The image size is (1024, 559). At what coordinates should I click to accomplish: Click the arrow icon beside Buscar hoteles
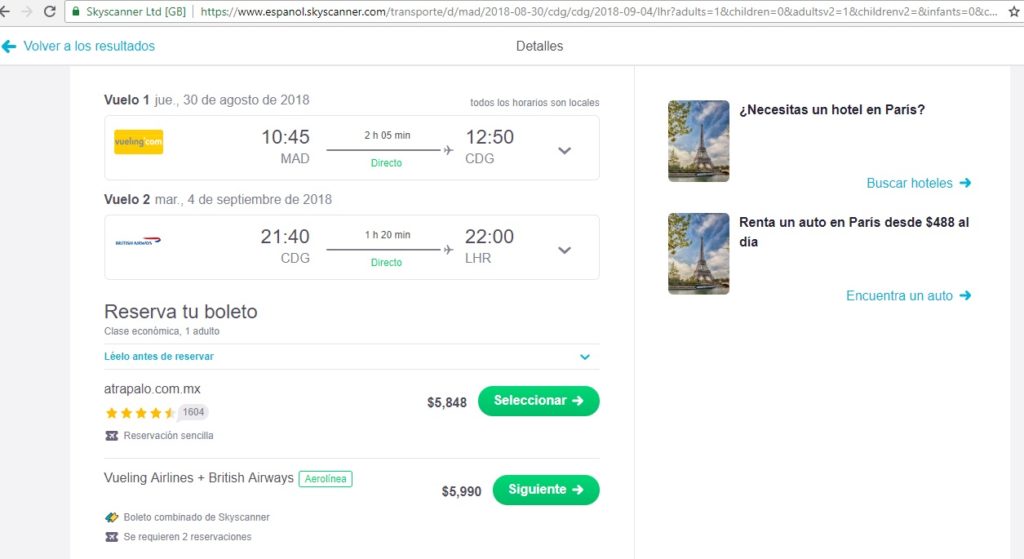point(965,183)
